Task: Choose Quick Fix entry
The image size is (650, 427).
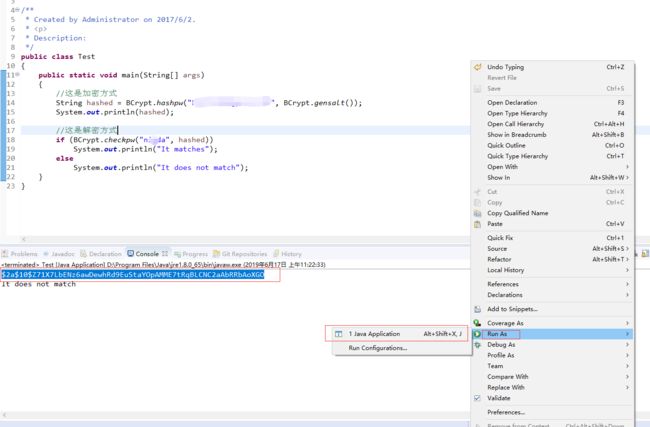Action: click(553, 238)
